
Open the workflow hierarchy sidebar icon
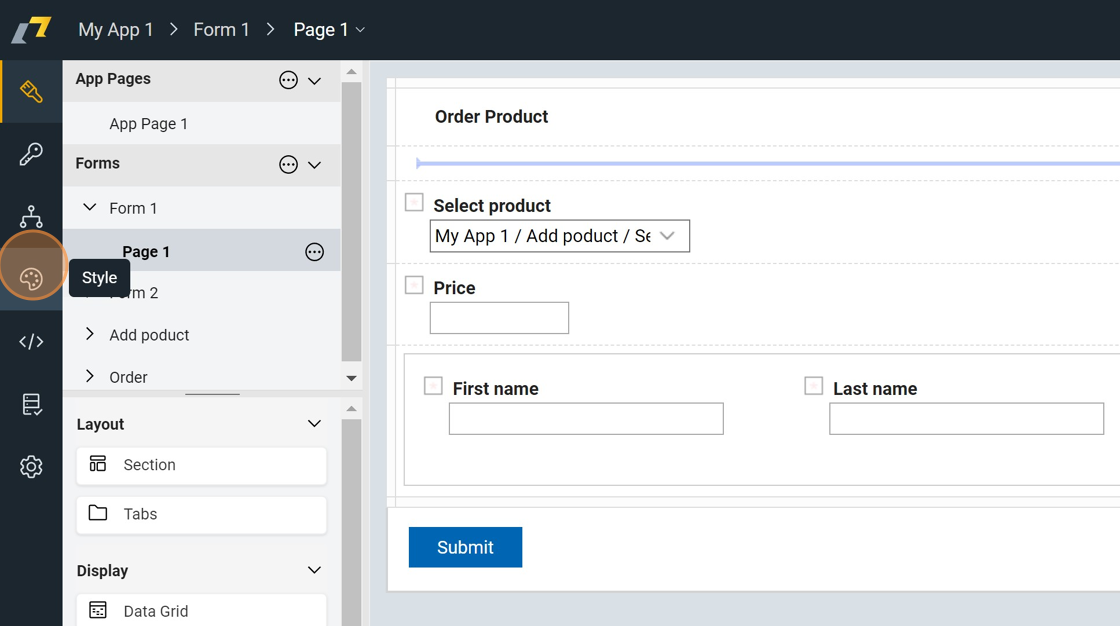[31, 216]
